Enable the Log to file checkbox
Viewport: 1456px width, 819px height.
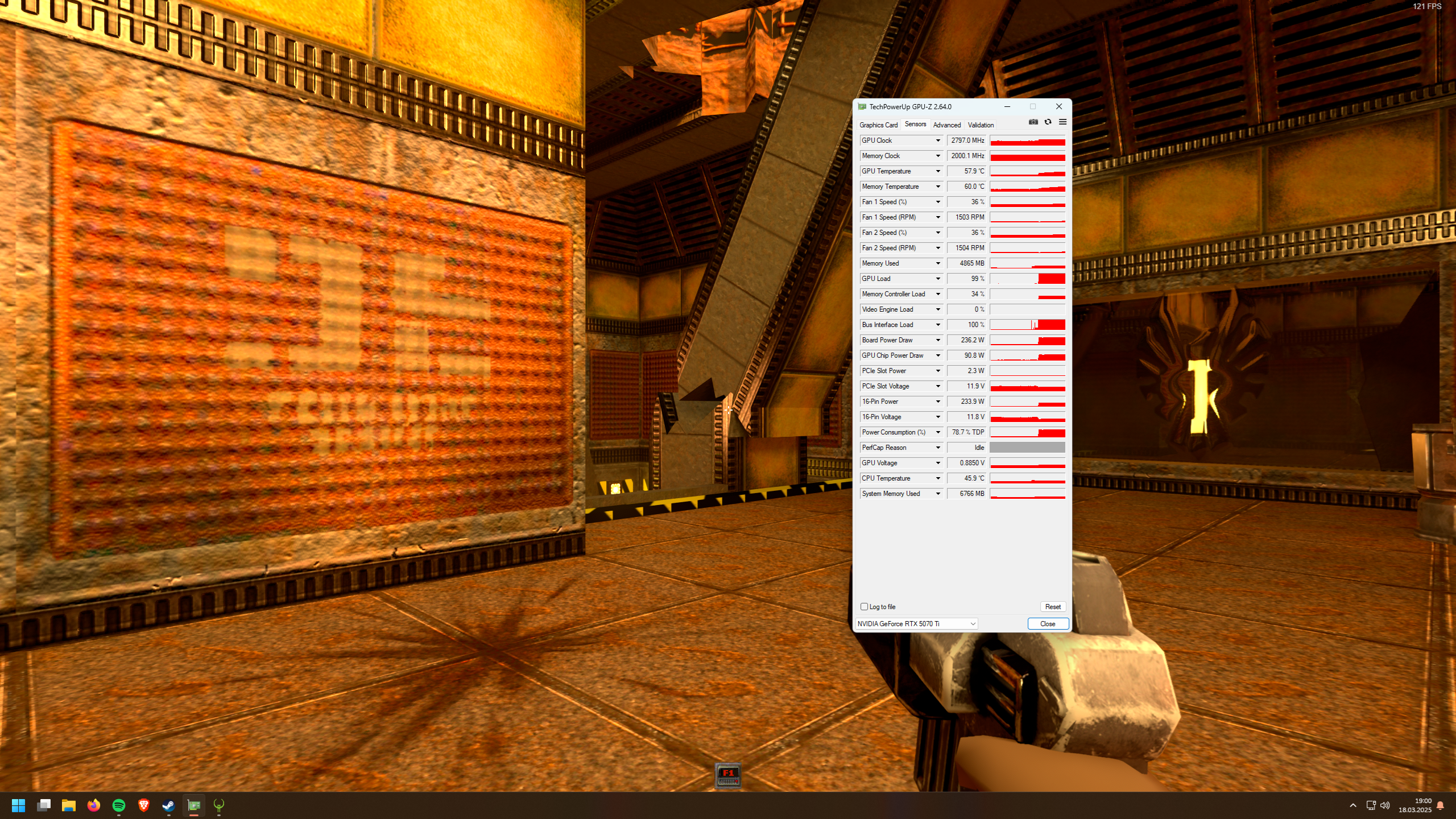click(x=864, y=607)
